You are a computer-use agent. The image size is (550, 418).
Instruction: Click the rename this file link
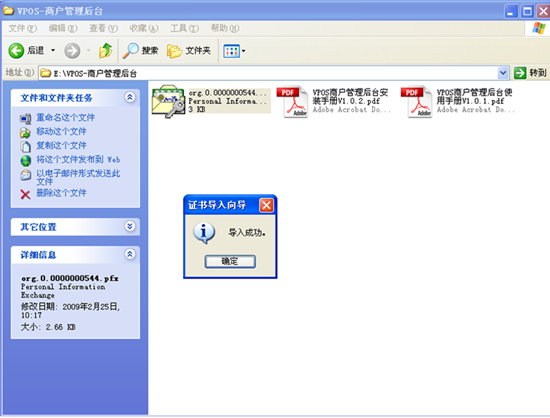[x=66, y=117]
